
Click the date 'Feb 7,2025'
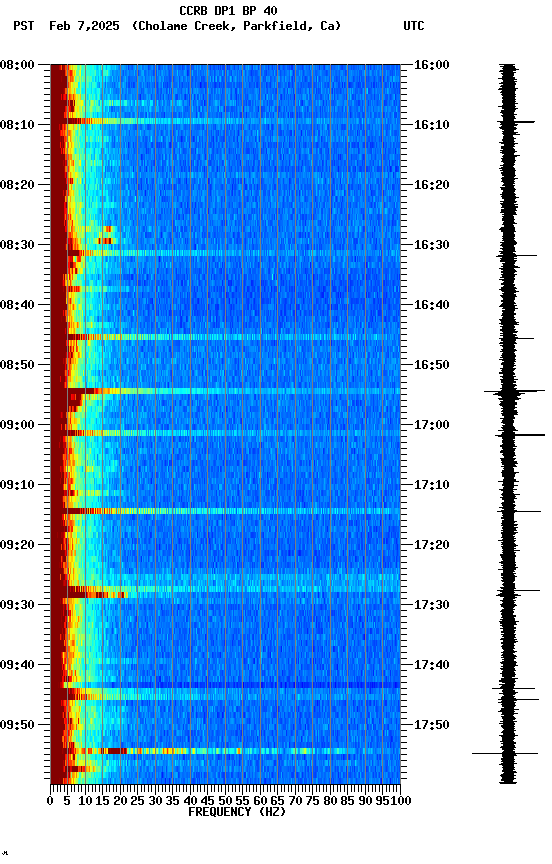click(84, 26)
